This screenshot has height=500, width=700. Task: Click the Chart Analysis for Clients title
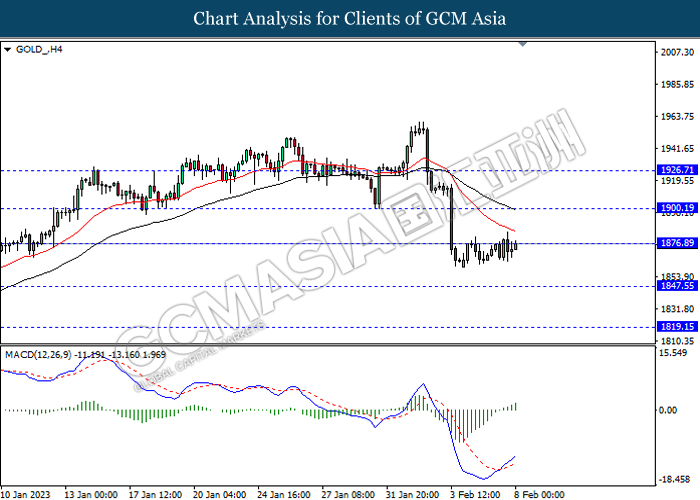[x=350, y=18]
